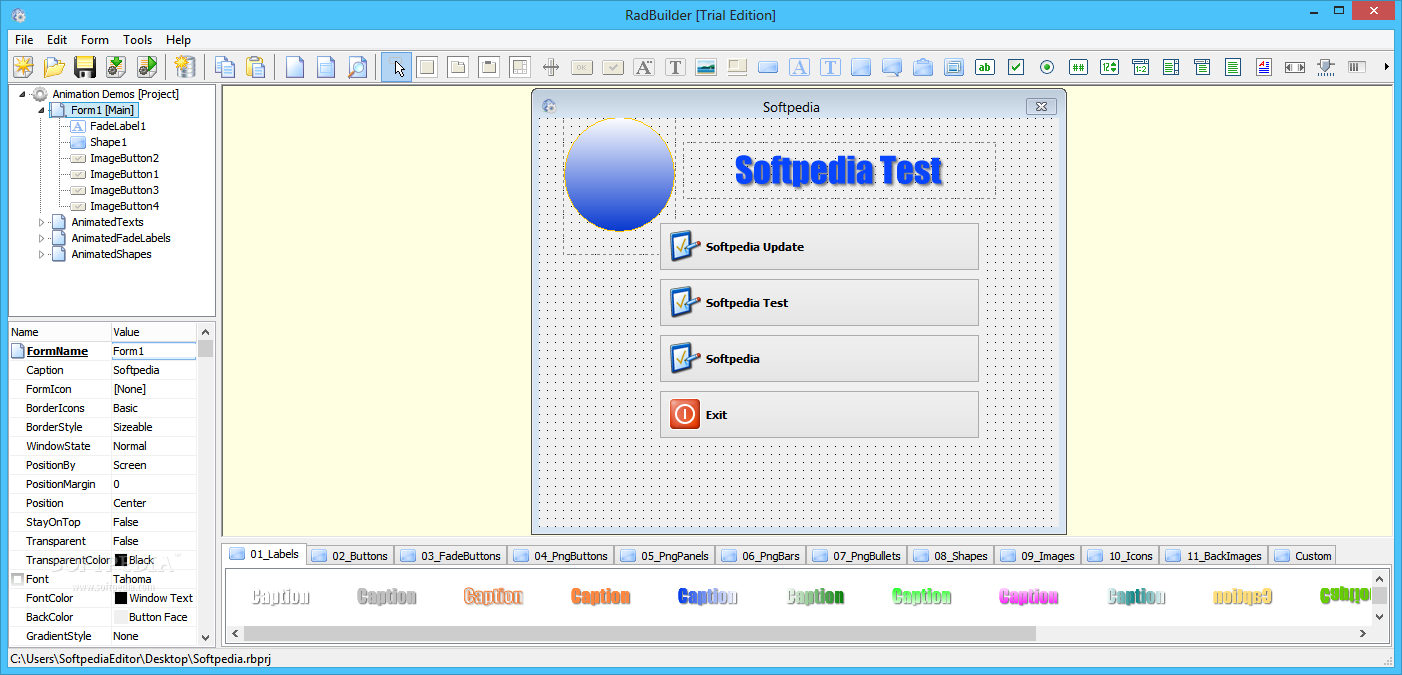Select the landscape image component icon
Image resolution: width=1402 pixels, height=675 pixels.
coord(706,67)
